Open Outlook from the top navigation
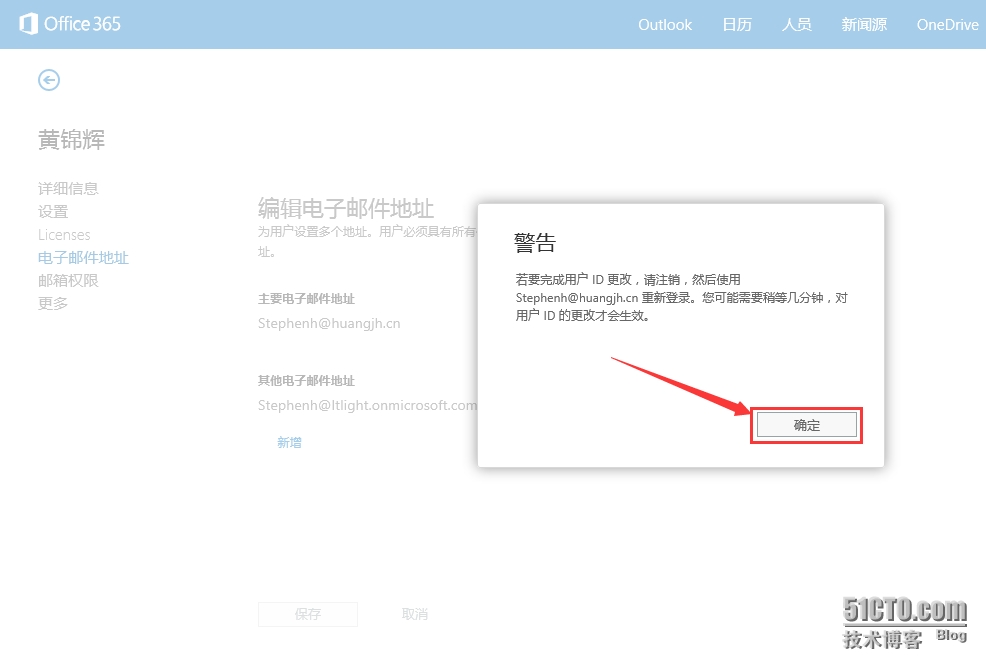This screenshot has height=668, width=986. click(665, 25)
